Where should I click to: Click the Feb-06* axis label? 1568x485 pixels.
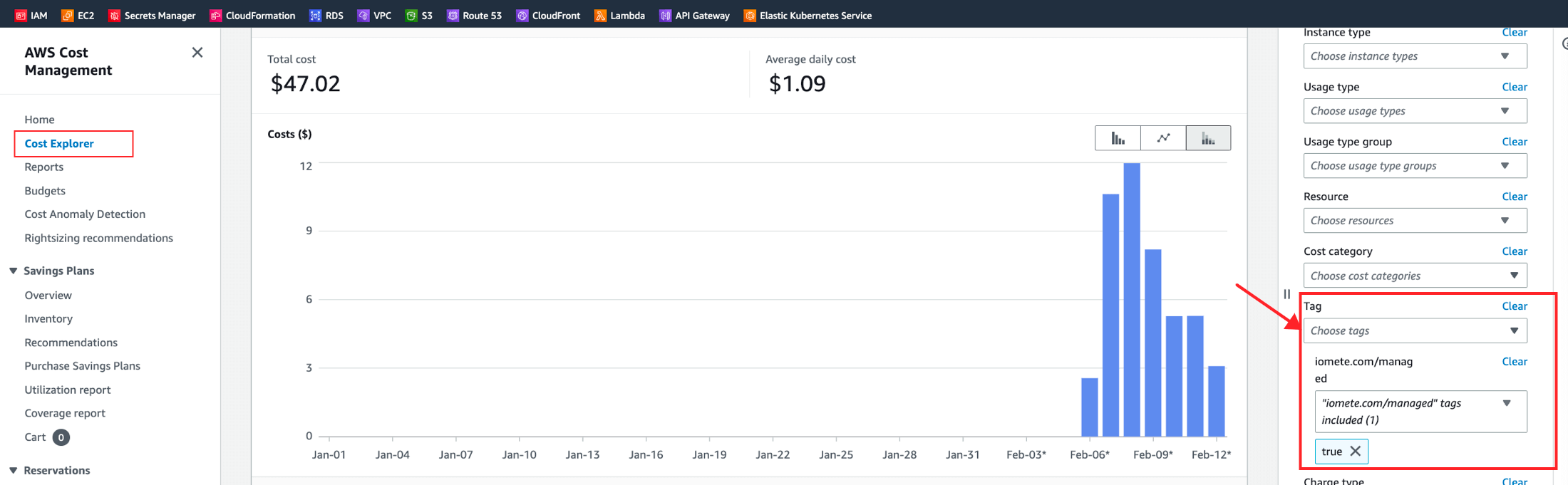click(1089, 454)
